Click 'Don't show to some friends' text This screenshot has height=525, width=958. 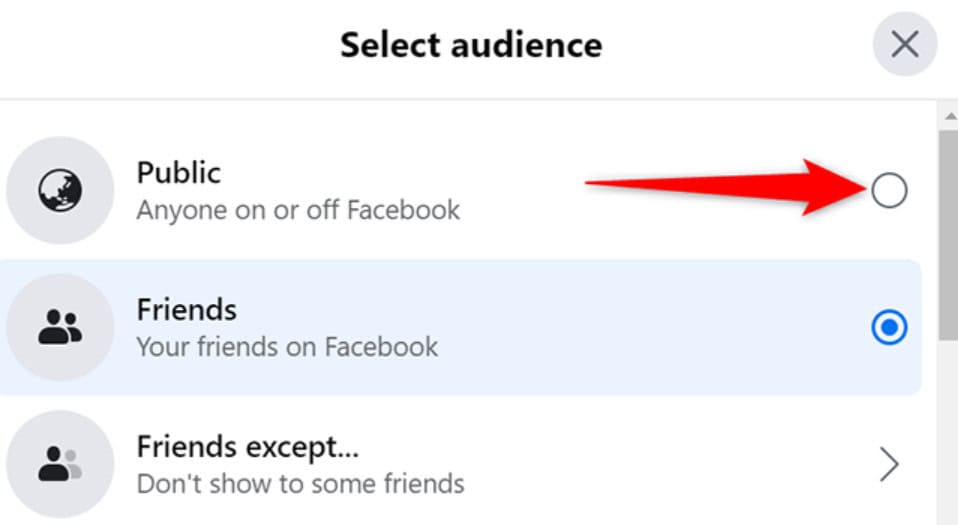[x=301, y=484]
